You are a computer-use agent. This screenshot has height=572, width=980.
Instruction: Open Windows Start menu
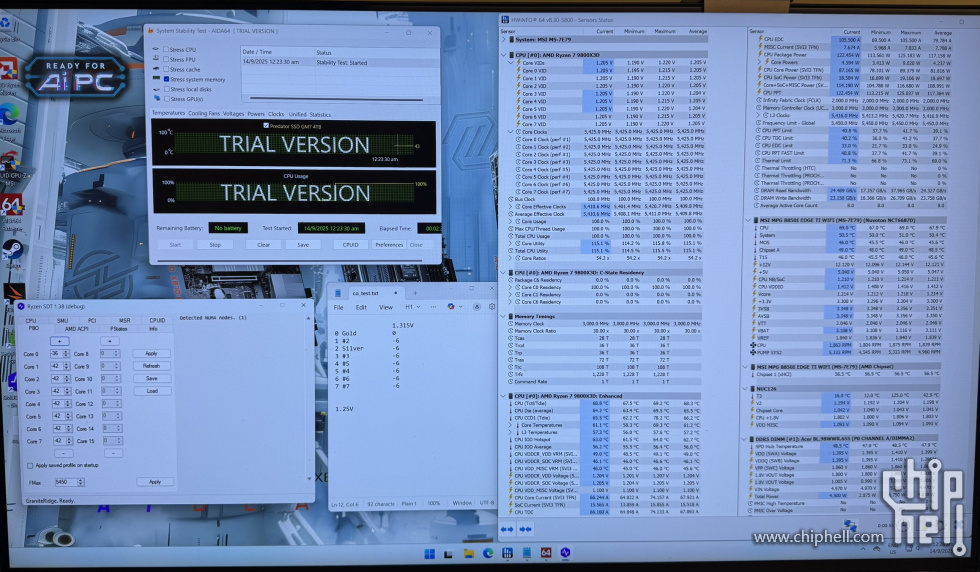(429, 553)
